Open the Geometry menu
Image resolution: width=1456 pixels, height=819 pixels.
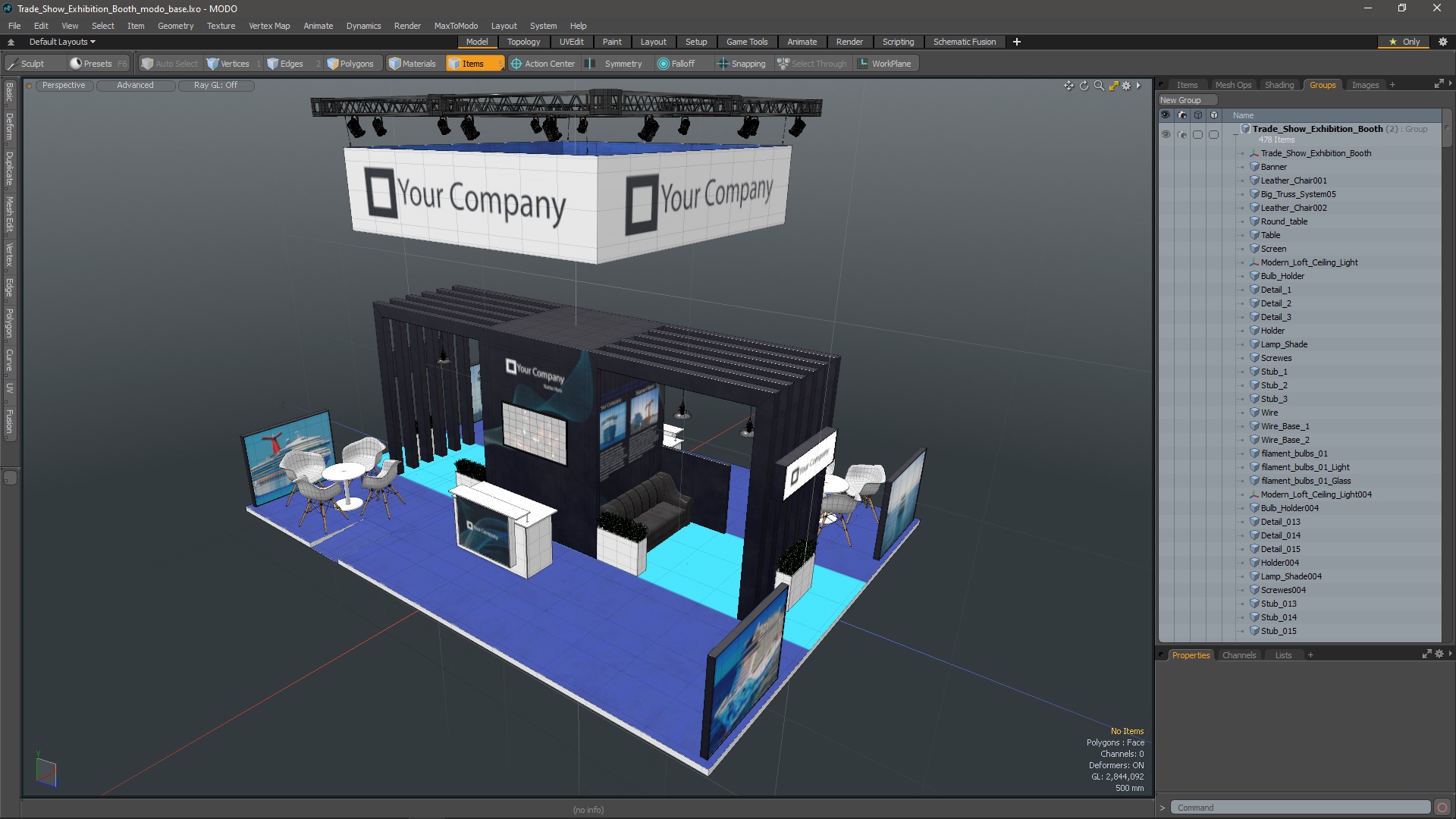point(175,26)
